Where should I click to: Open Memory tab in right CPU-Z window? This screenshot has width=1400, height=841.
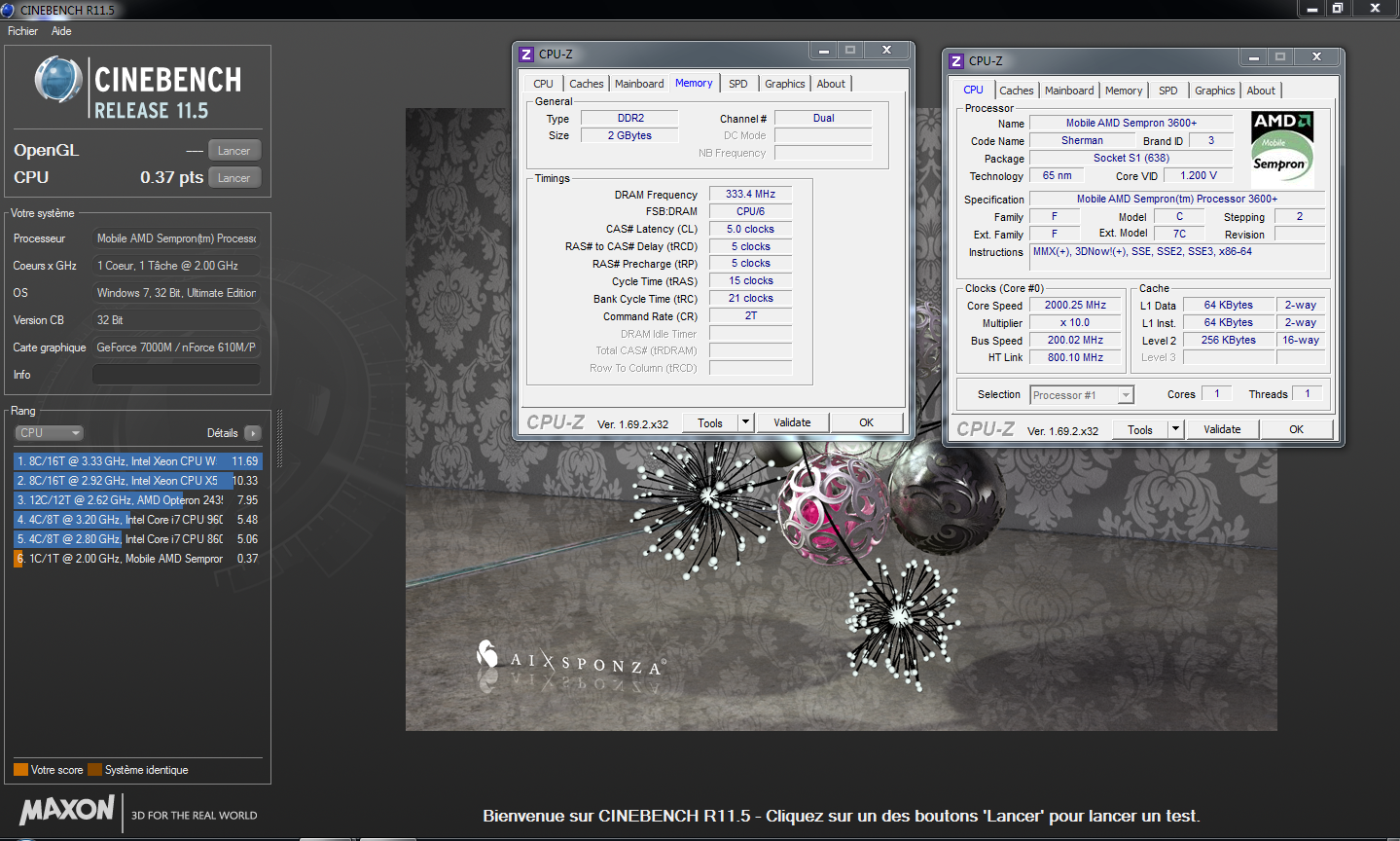(x=1124, y=91)
